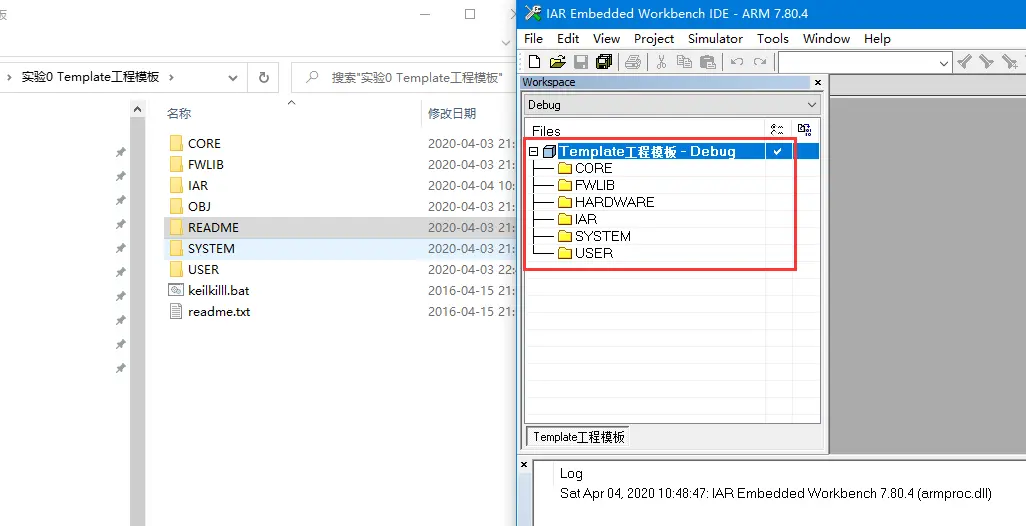Open the Project menu
Viewport: 1026px width, 526px height.
tap(654, 39)
